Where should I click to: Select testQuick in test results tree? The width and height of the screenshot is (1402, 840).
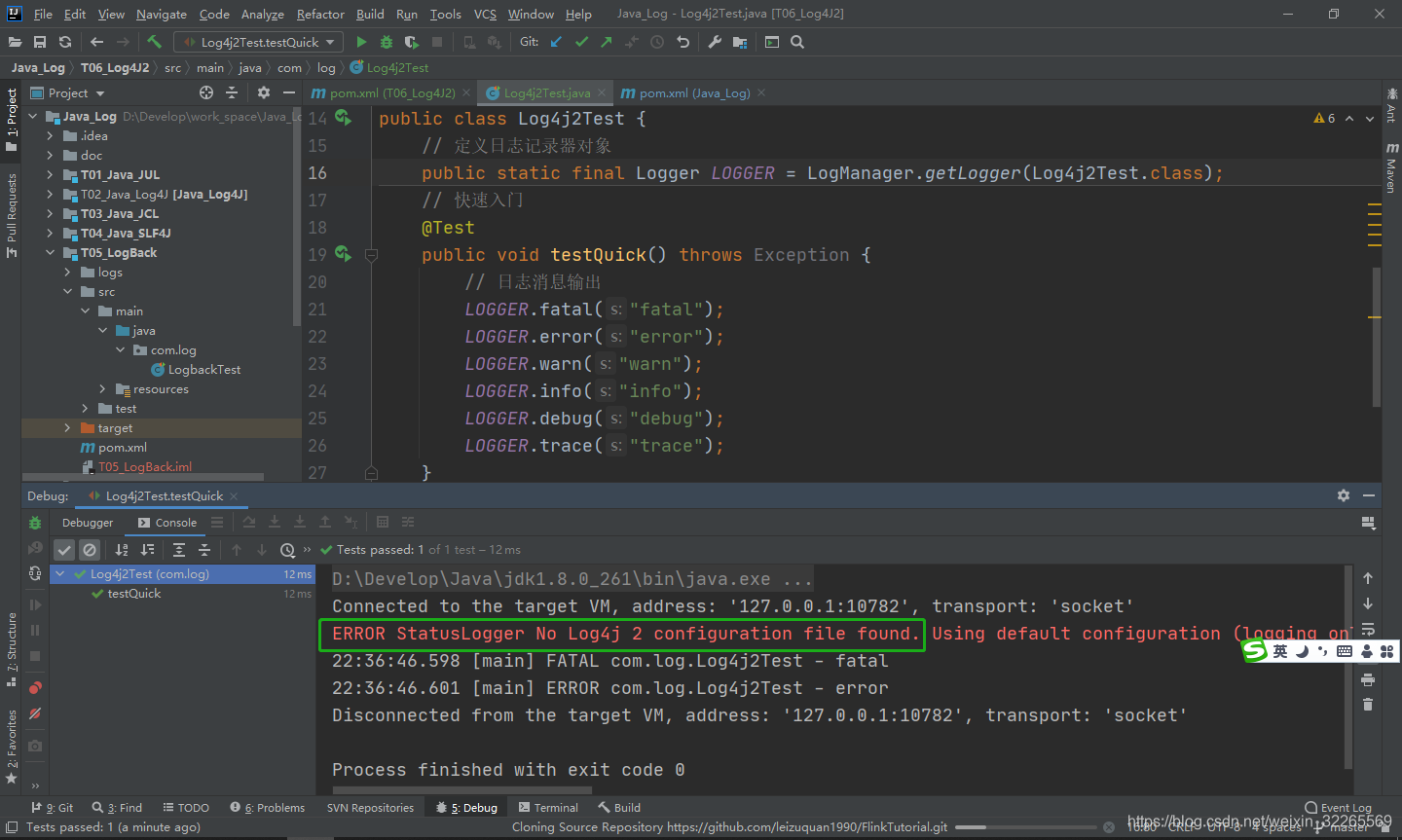[x=134, y=594]
